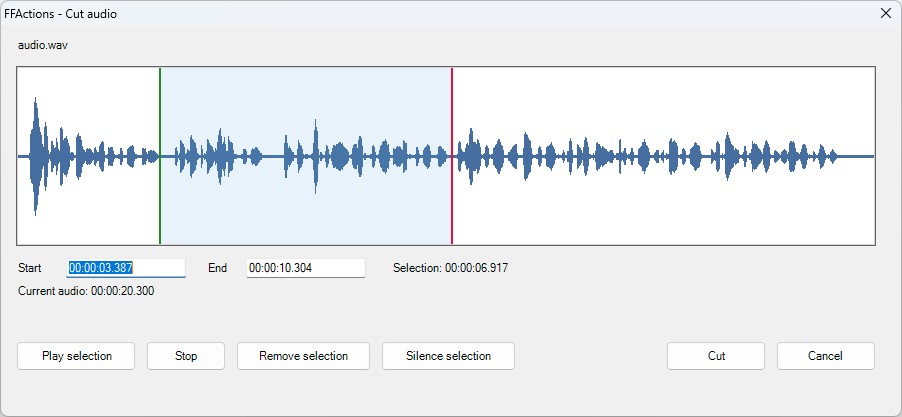Click the Start label
This screenshot has width=902, height=417.
point(30,268)
